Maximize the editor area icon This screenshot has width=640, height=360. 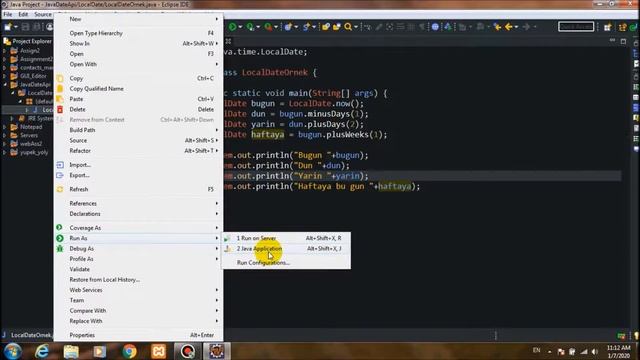[623, 41]
